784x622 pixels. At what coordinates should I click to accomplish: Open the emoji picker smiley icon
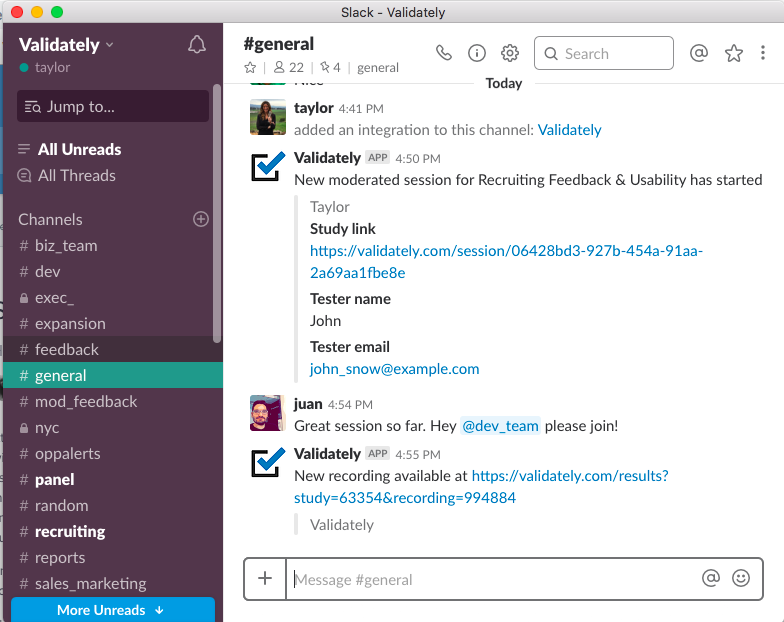click(740, 578)
